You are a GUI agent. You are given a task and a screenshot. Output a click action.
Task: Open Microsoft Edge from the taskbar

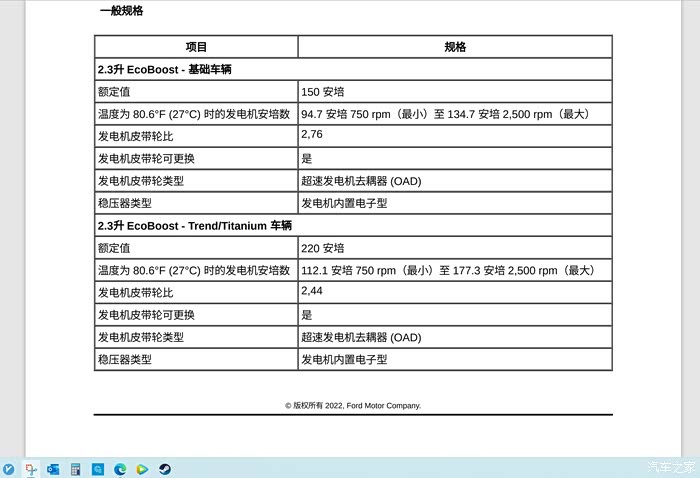(x=120, y=469)
